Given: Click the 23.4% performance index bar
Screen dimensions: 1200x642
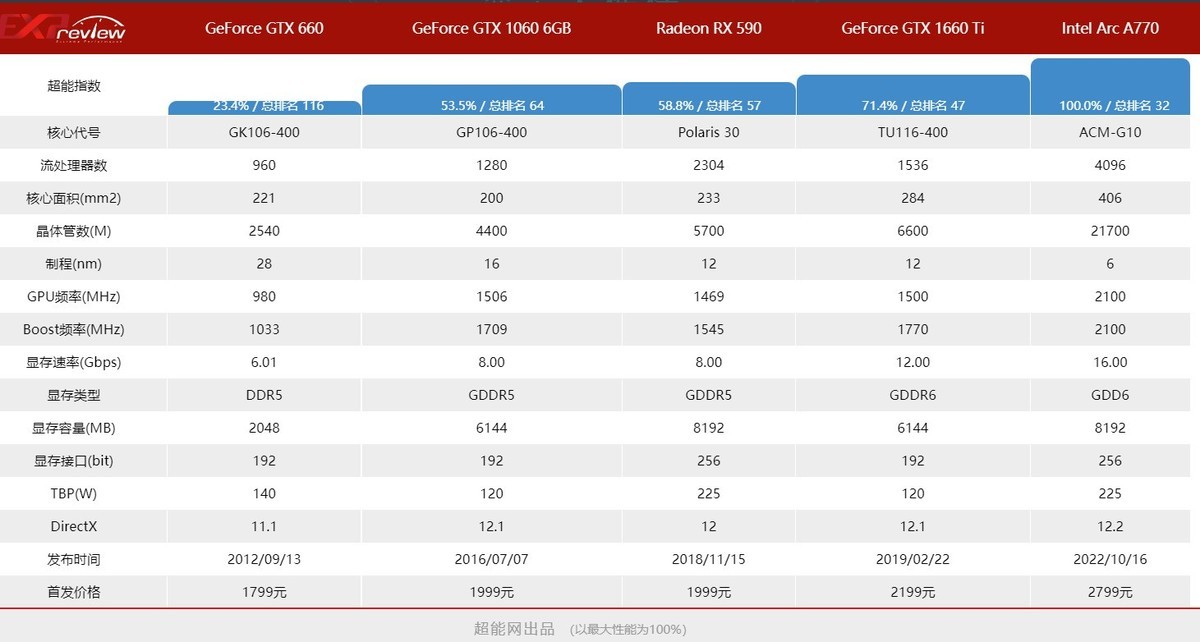Looking at the screenshot, I should click(264, 107).
